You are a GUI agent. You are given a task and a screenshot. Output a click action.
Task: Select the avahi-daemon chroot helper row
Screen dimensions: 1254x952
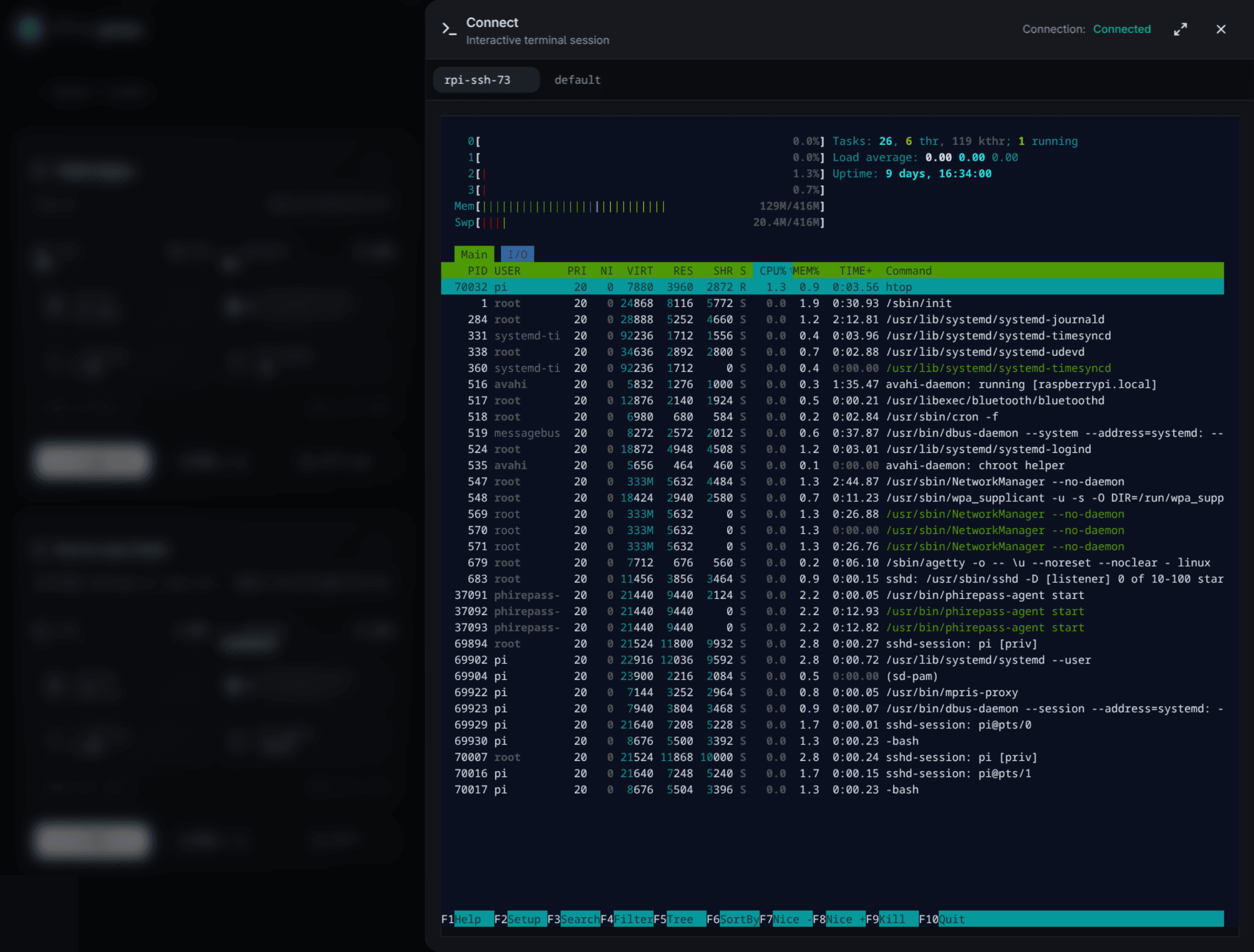tap(832, 466)
